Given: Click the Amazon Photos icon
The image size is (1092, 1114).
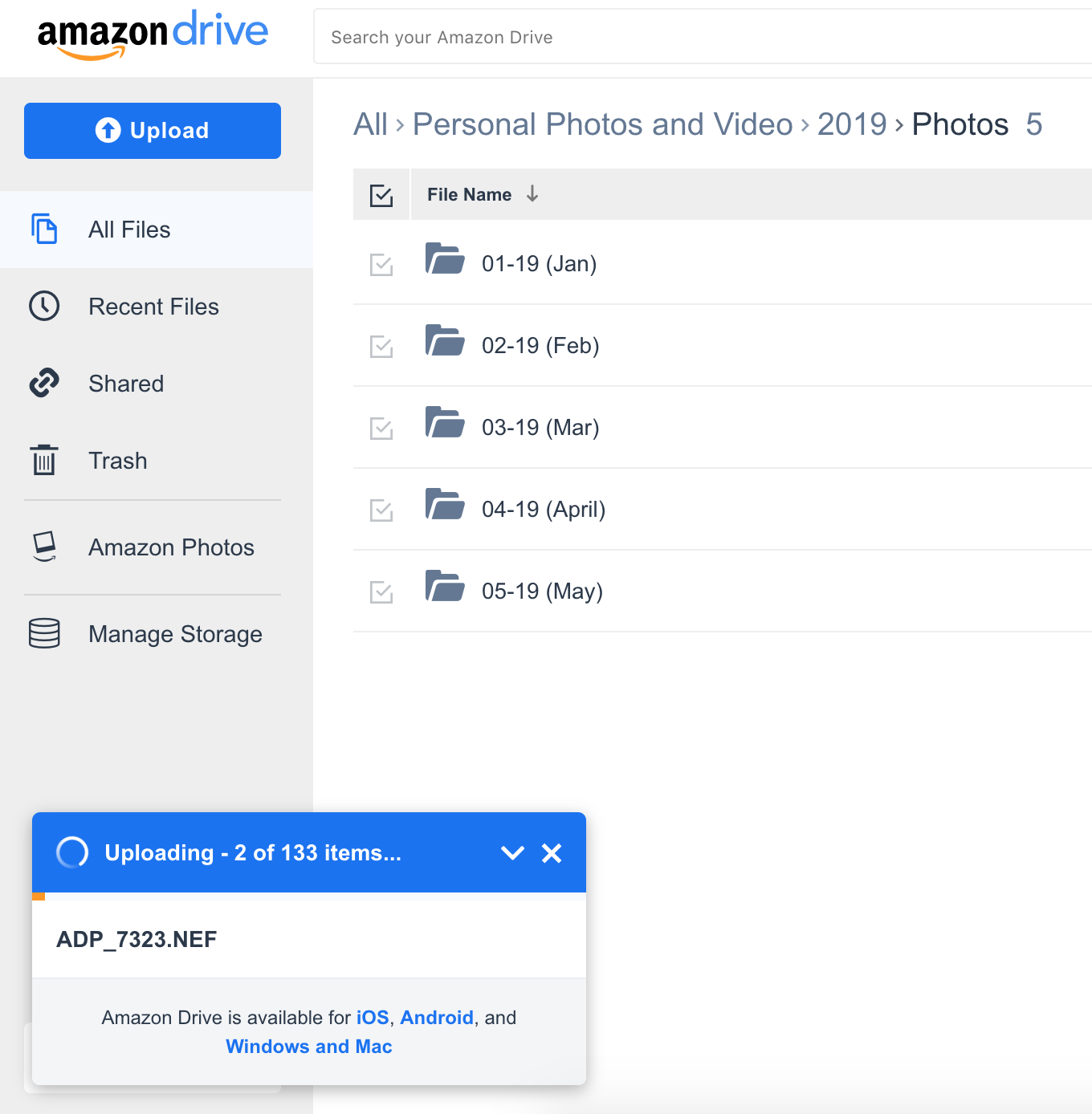Looking at the screenshot, I should (x=44, y=547).
